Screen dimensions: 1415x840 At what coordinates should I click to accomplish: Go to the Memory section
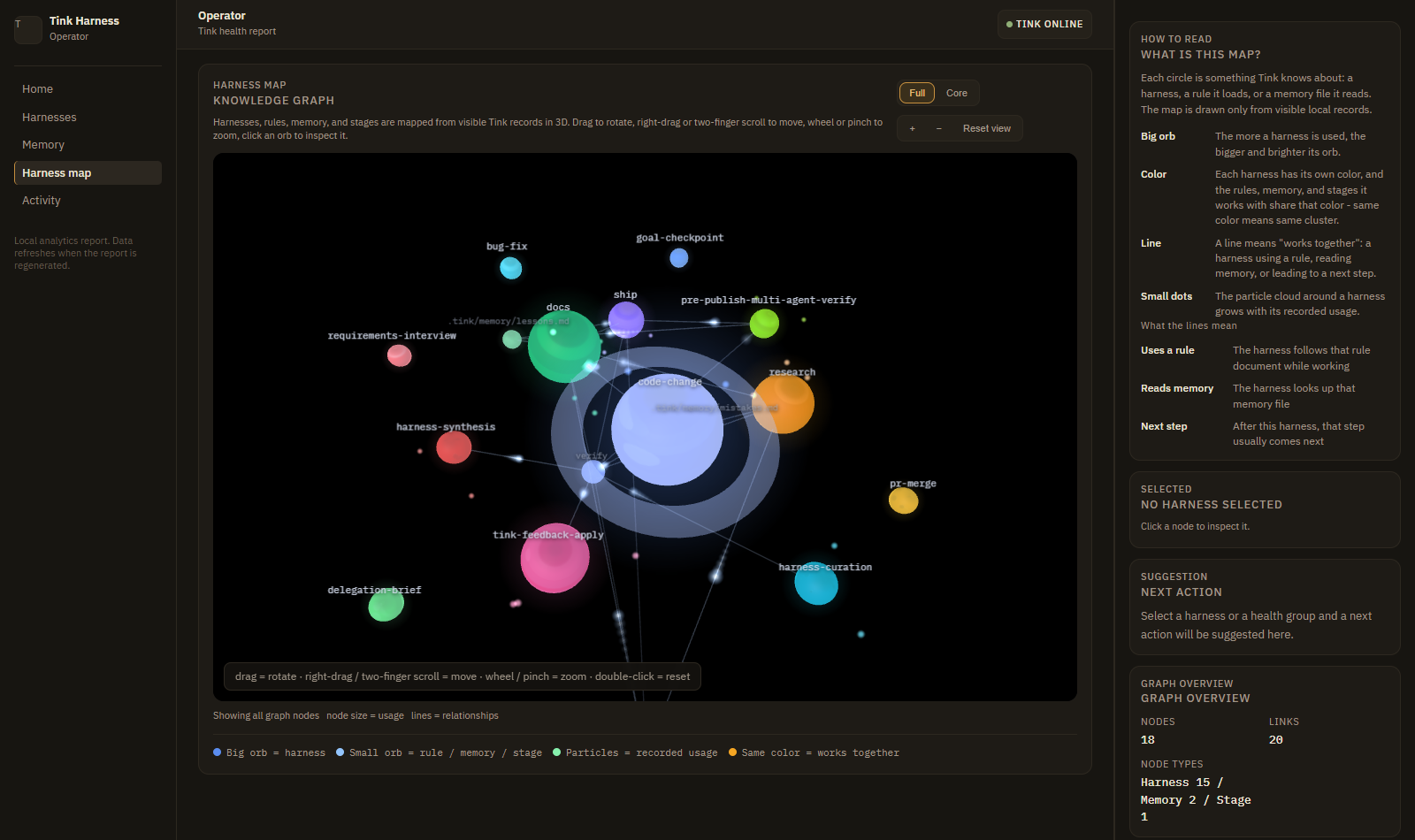tap(88, 145)
